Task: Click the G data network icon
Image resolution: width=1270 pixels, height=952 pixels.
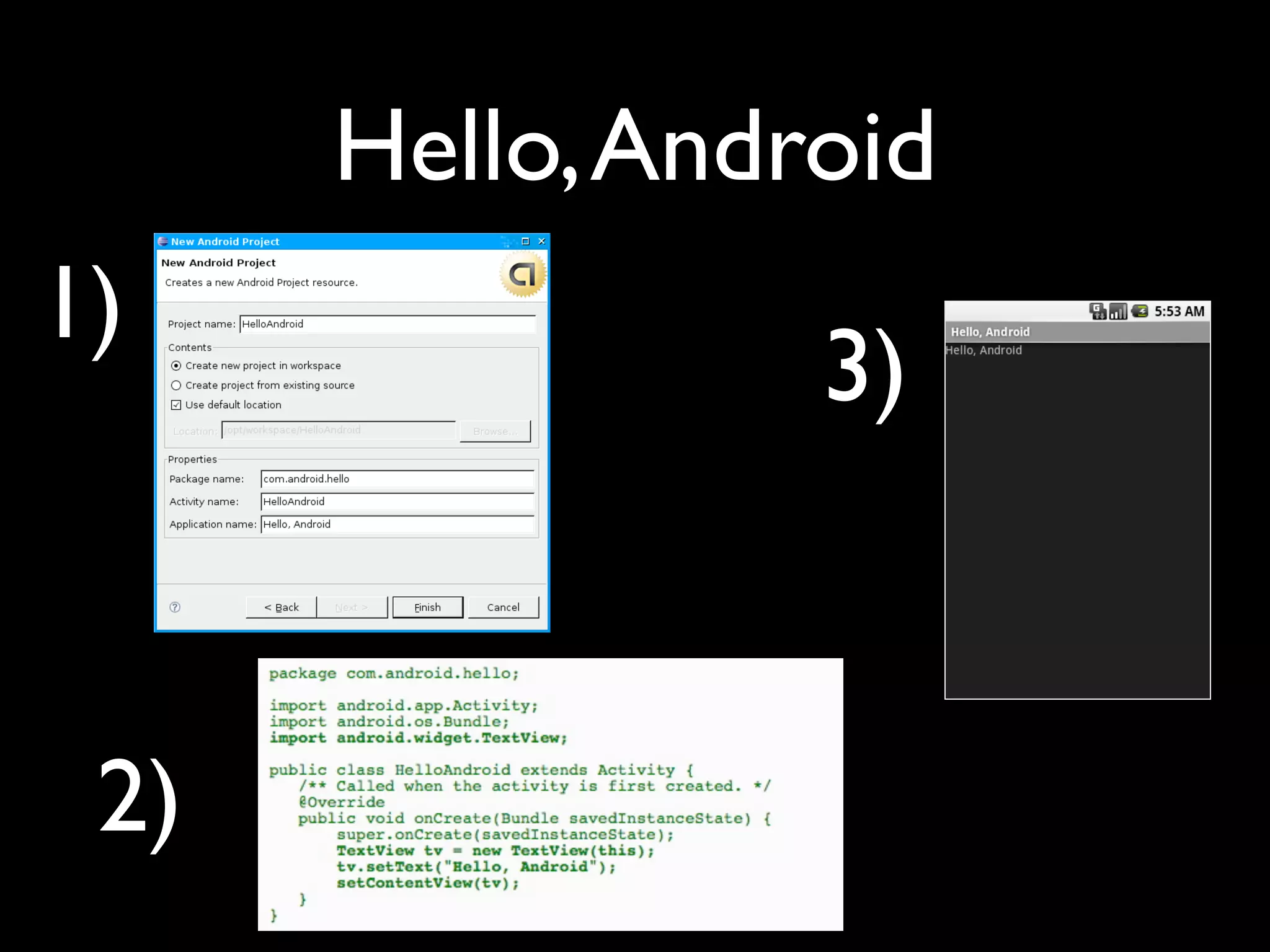Action: [1098, 311]
